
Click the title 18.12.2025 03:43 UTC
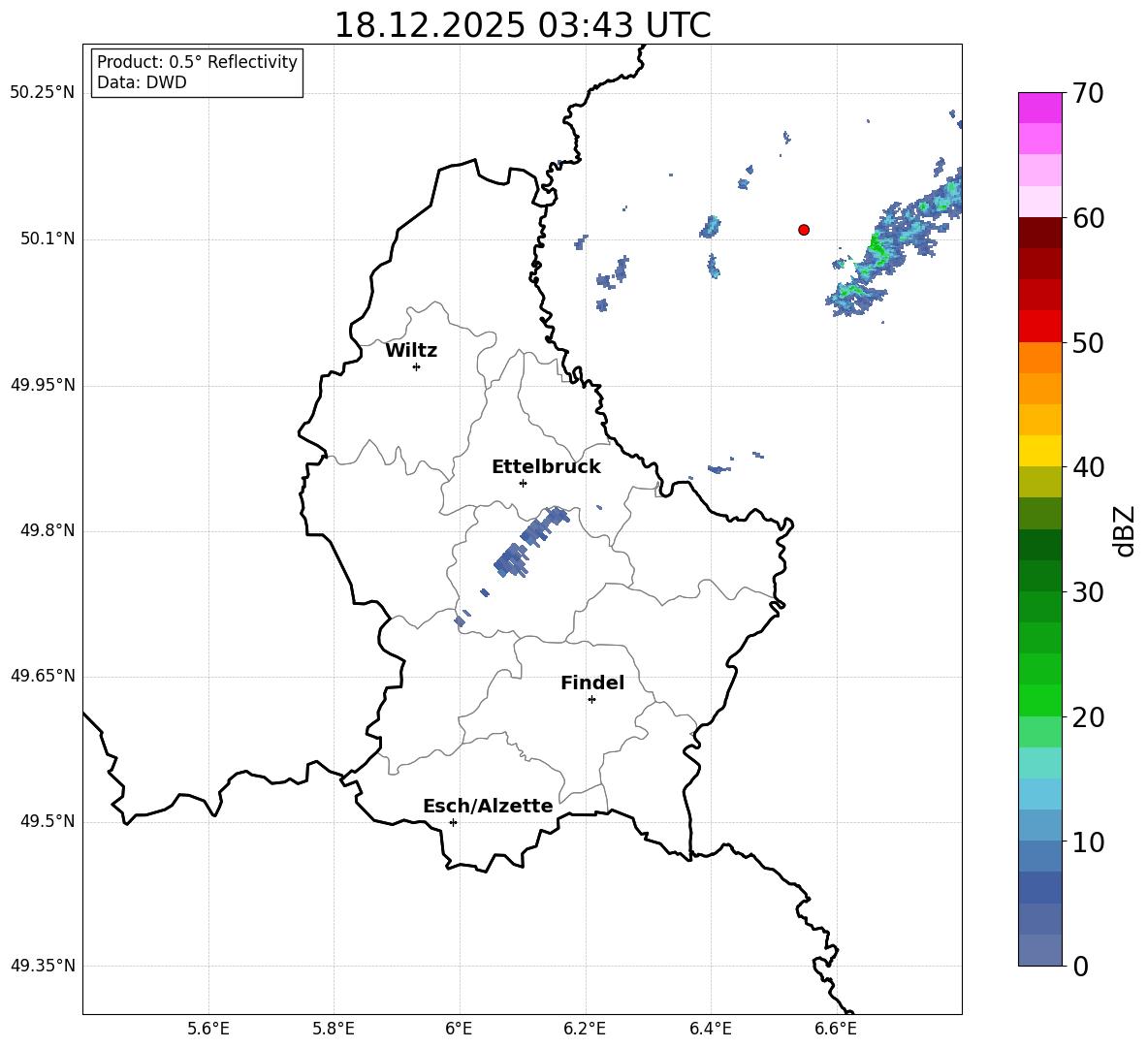[523, 25]
